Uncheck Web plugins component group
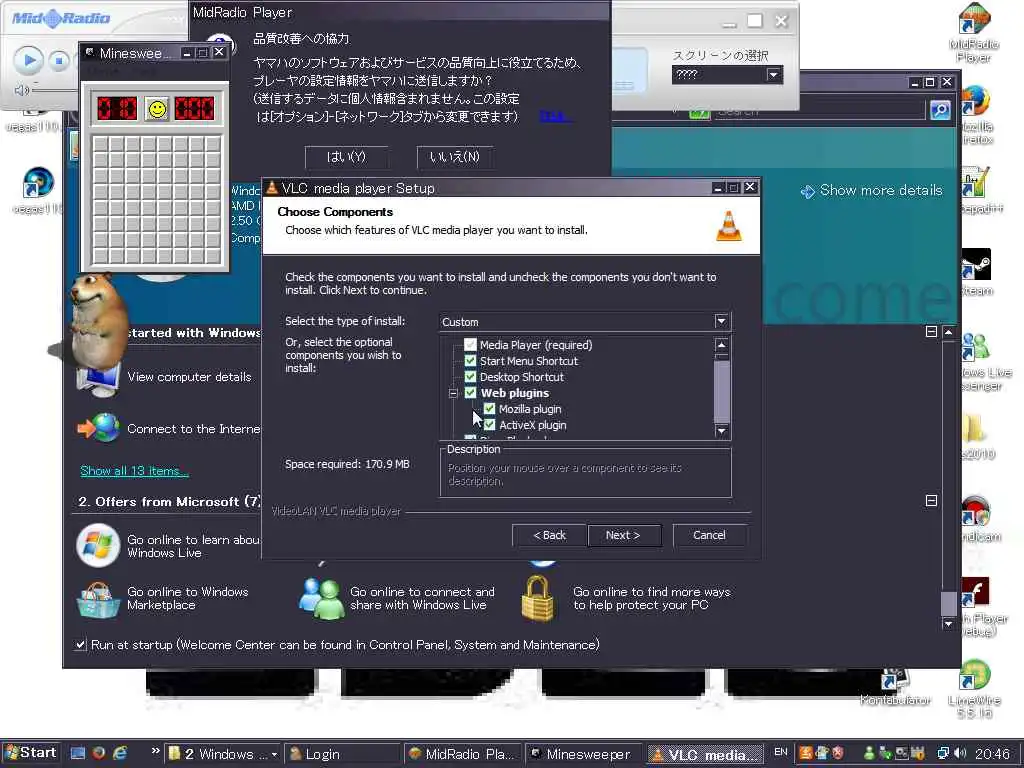 (x=470, y=392)
